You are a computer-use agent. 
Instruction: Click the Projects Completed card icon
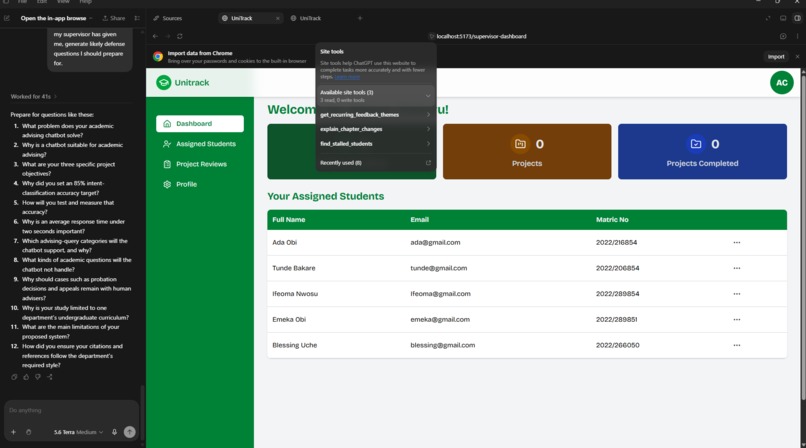[695, 144]
